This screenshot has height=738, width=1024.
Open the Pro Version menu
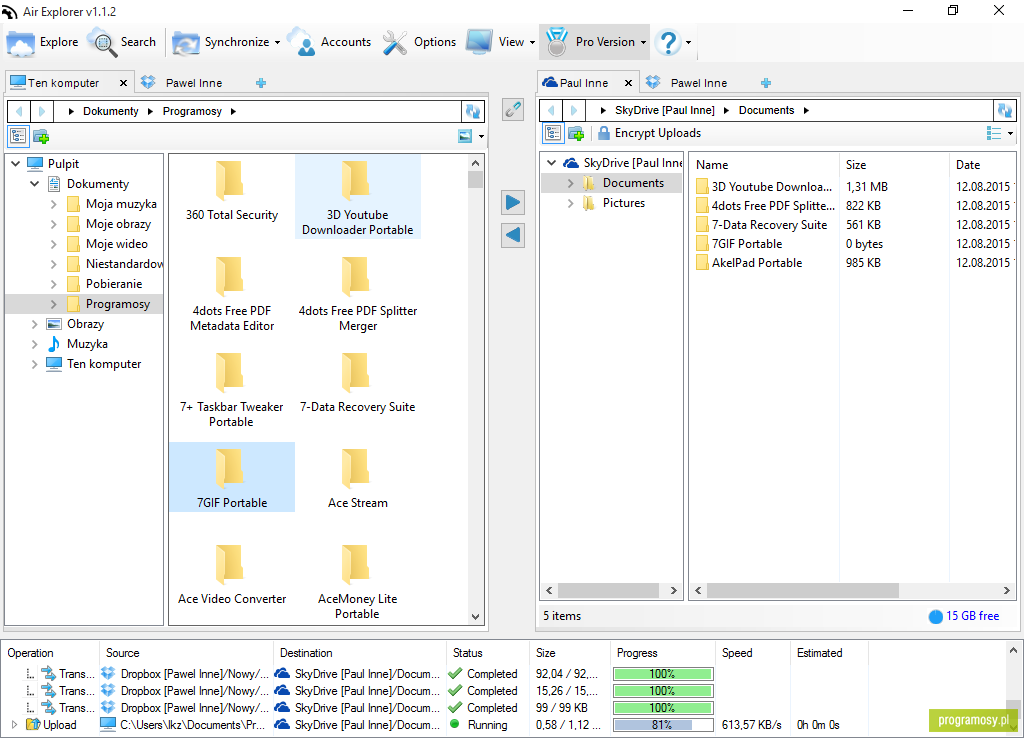(594, 42)
